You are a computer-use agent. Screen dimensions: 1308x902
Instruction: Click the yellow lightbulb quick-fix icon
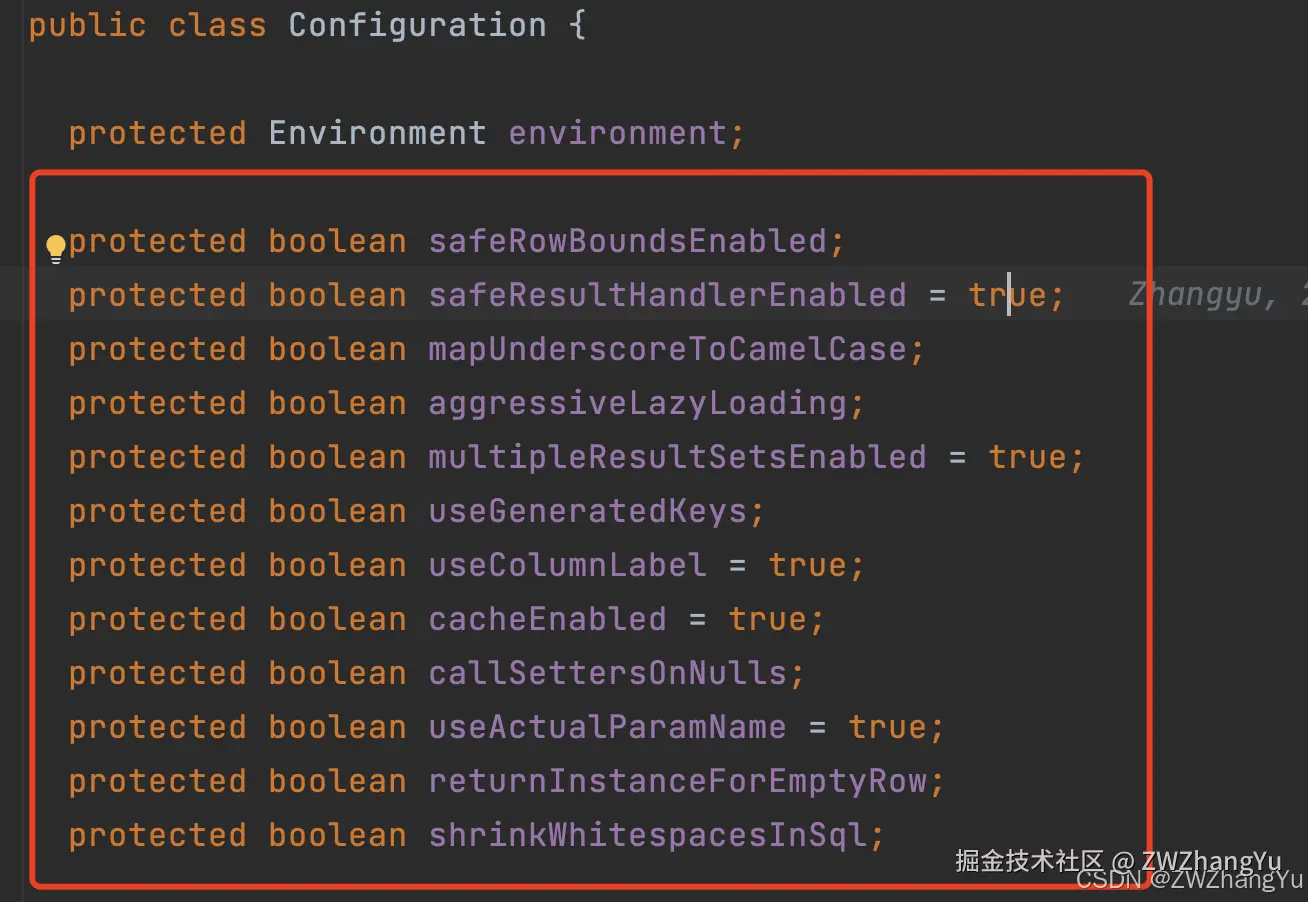click(56, 248)
